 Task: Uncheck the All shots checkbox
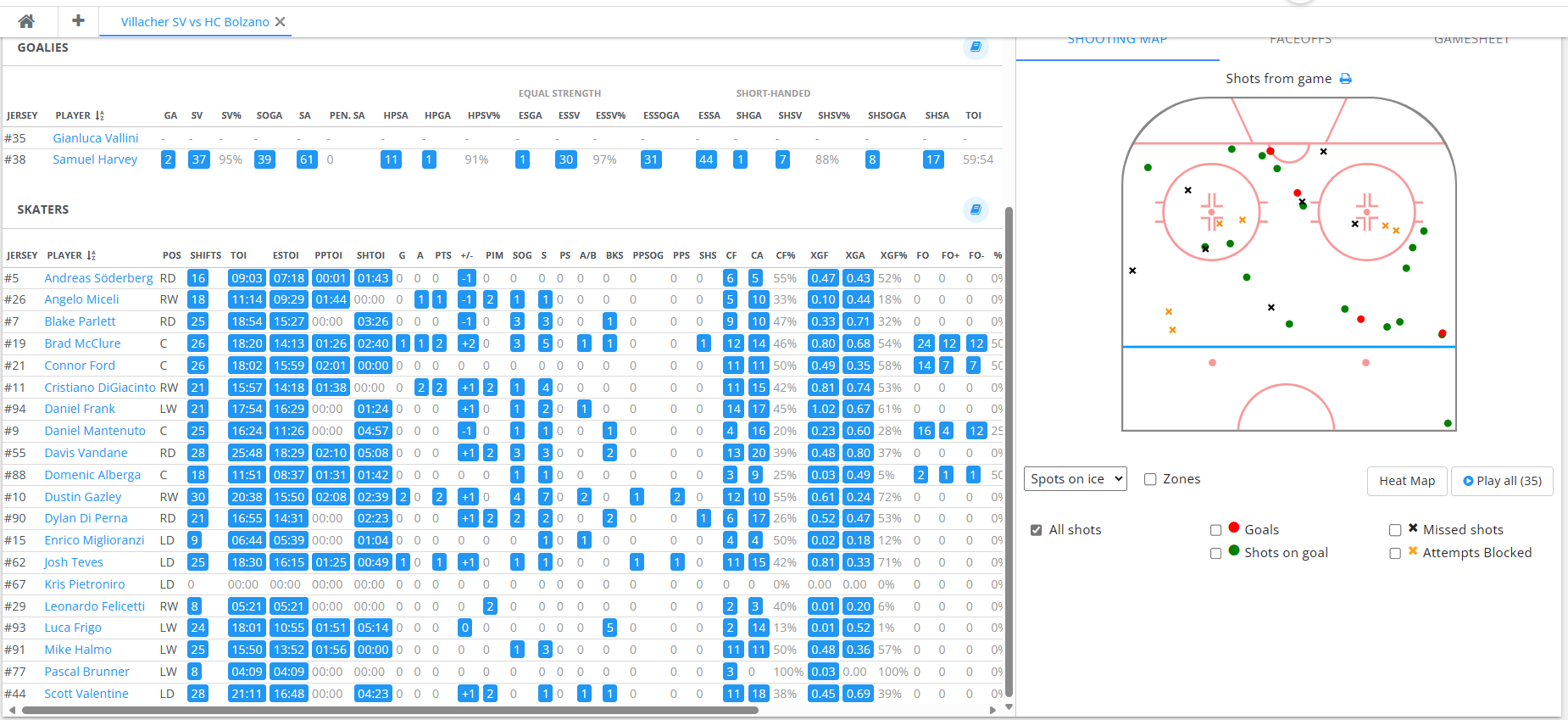1036,530
